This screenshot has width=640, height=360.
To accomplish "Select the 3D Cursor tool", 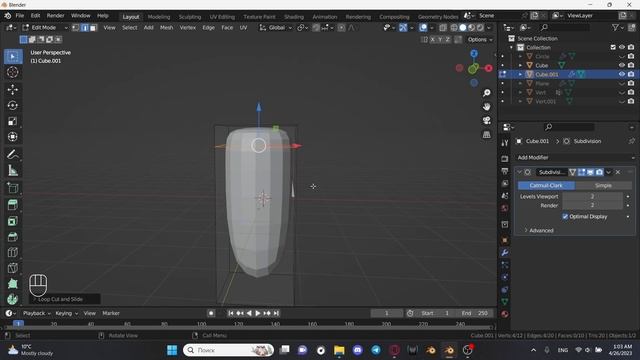I will point(13,72).
